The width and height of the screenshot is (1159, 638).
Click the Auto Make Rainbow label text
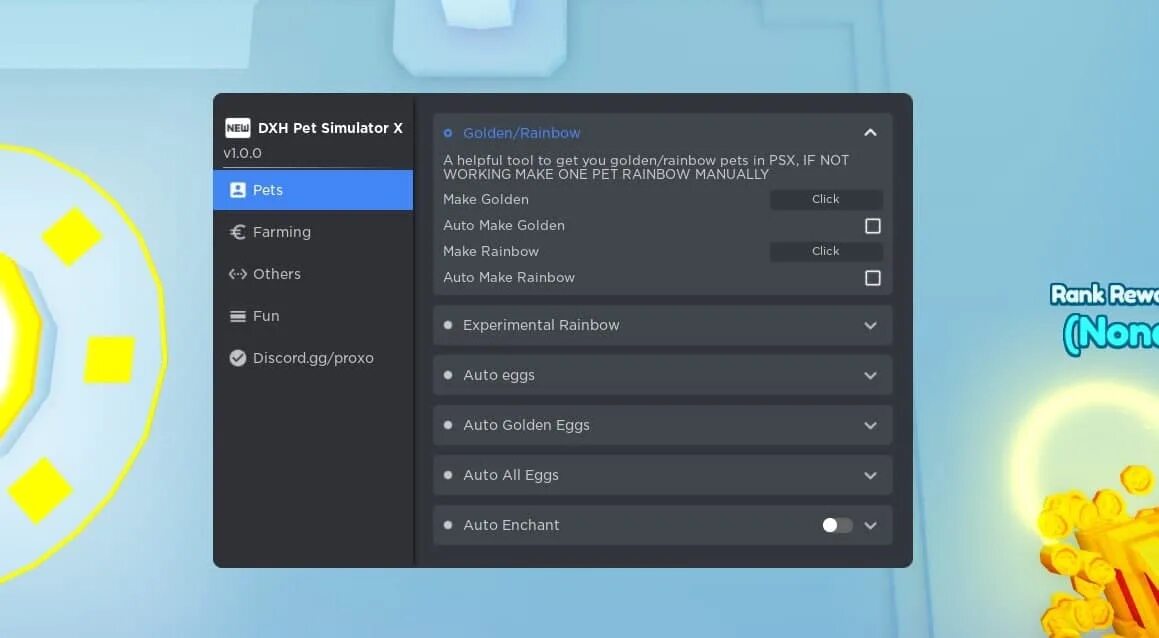pyautogui.click(x=509, y=277)
